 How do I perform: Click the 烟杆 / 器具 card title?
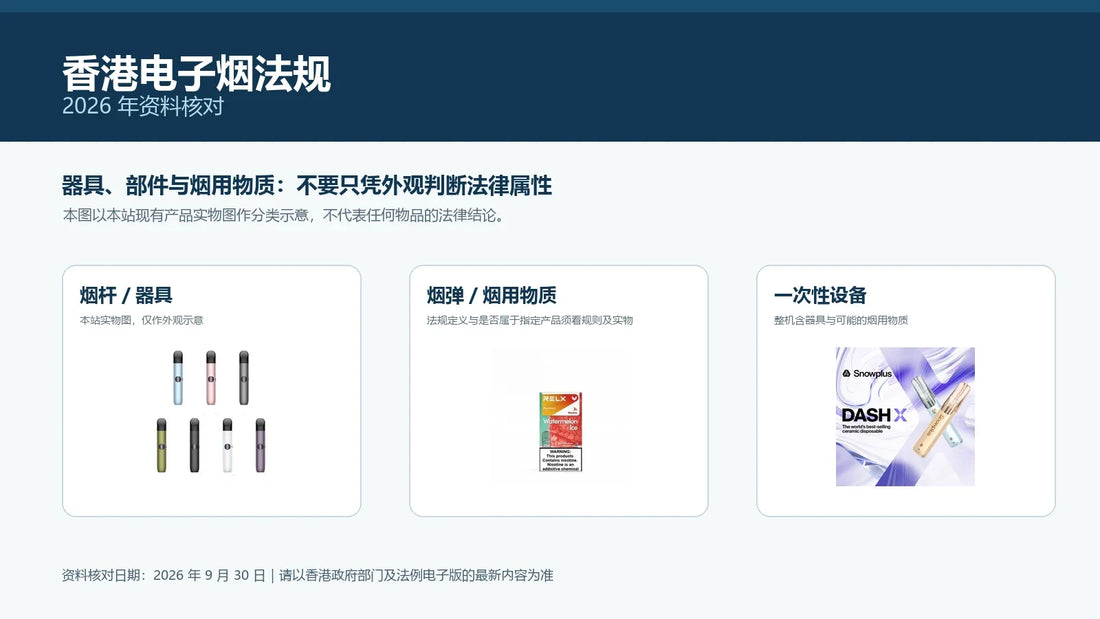point(126,295)
